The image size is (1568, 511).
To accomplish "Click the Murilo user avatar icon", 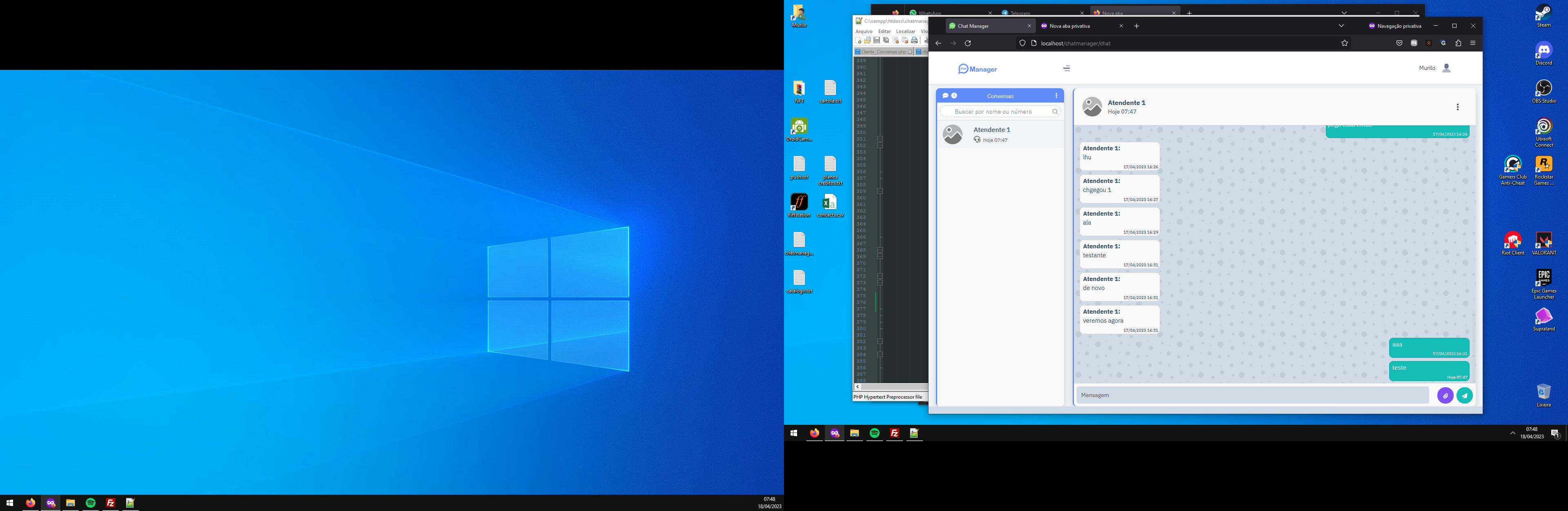I will point(1447,68).
